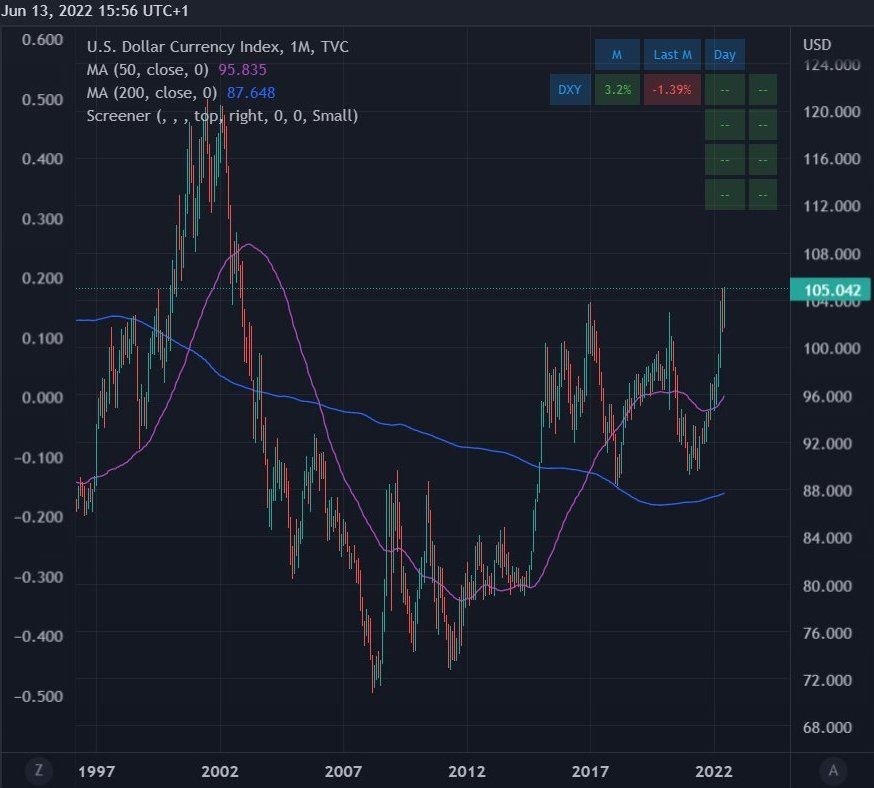
Task: Click the circular Z timezone button
Action: (x=39, y=769)
